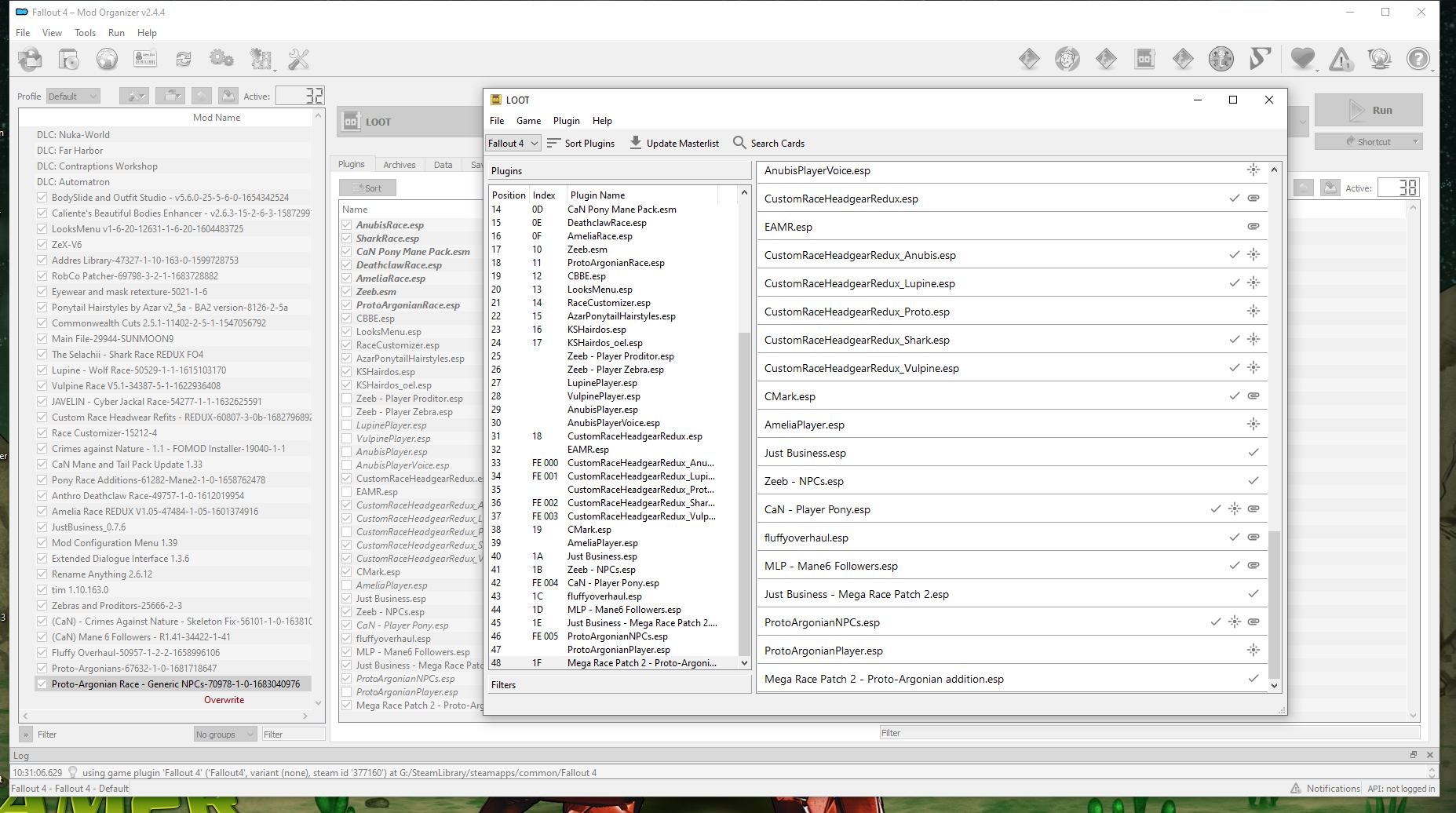Toggle BodySlide and Outfit Studio mod checkbox
This screenshot has height=813, width=1456.
[x=42, y=198]
